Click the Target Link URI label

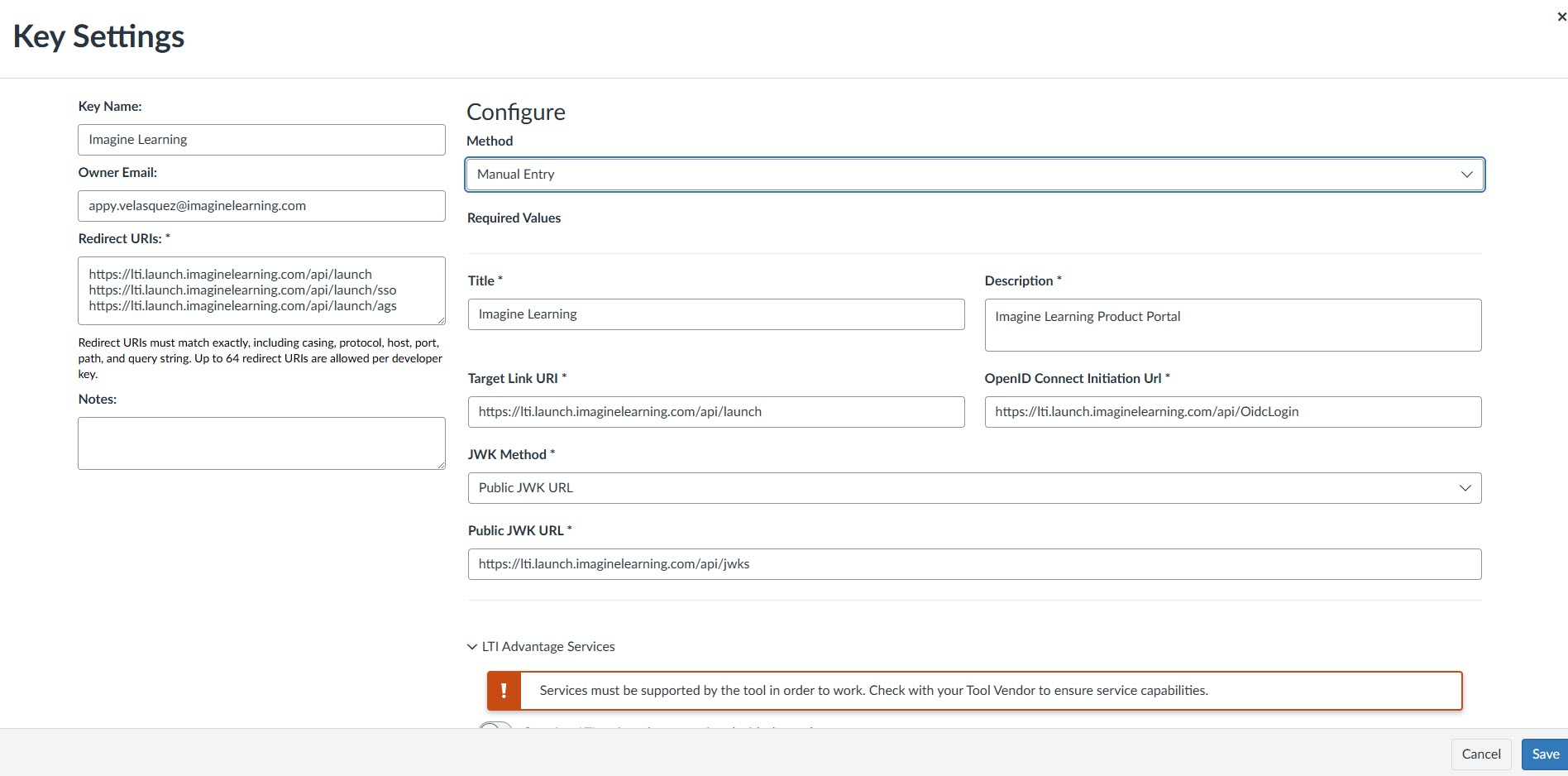pyautogui.click(x=517, y=378)
